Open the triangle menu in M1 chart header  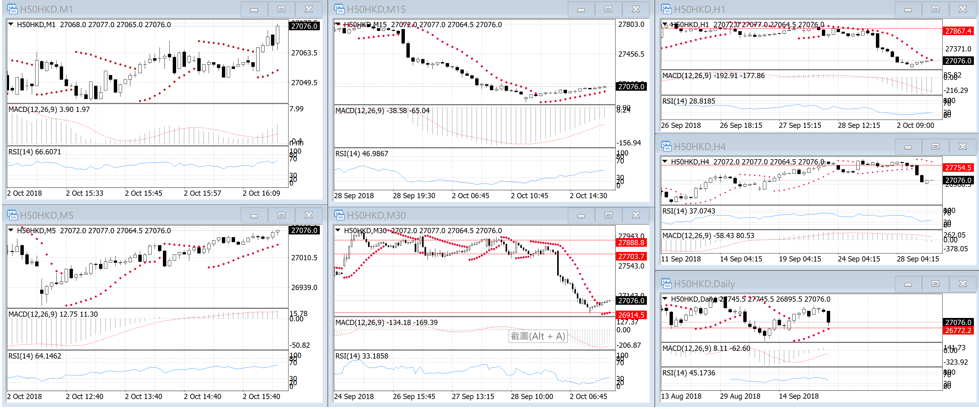coord(12,24)
